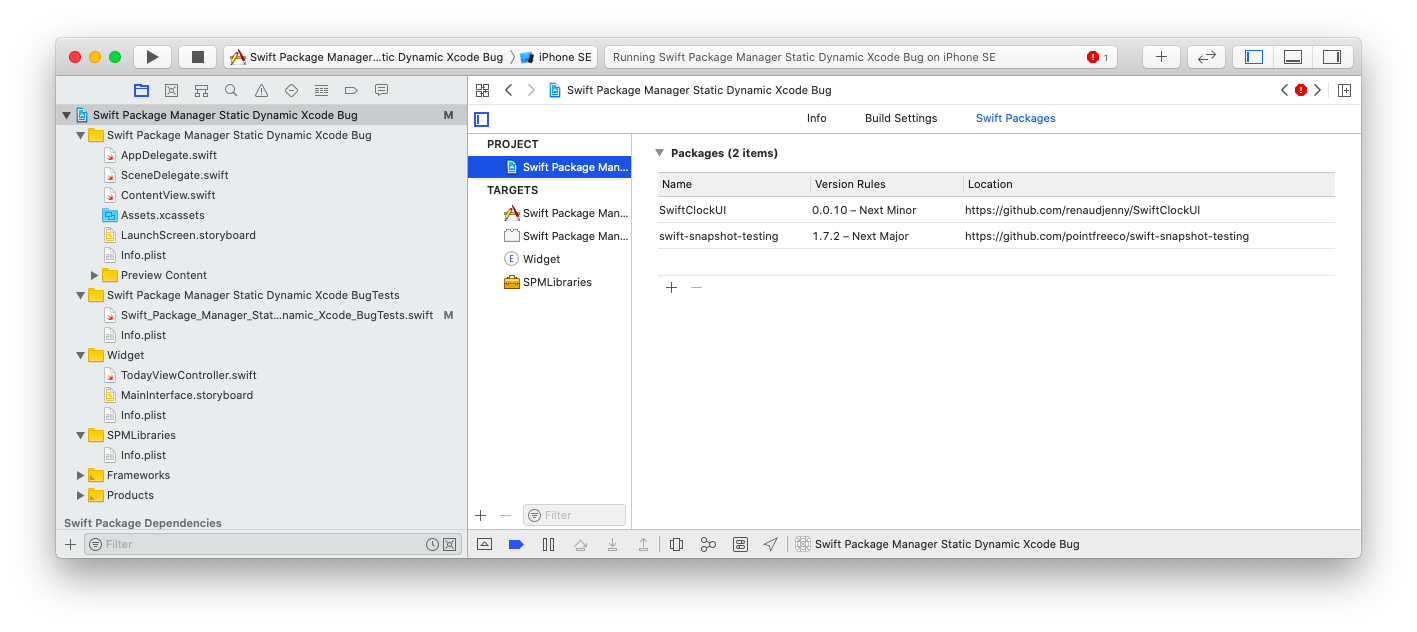
Task: Hide the Navigator pane
Action: click(x=1253, y=57)
